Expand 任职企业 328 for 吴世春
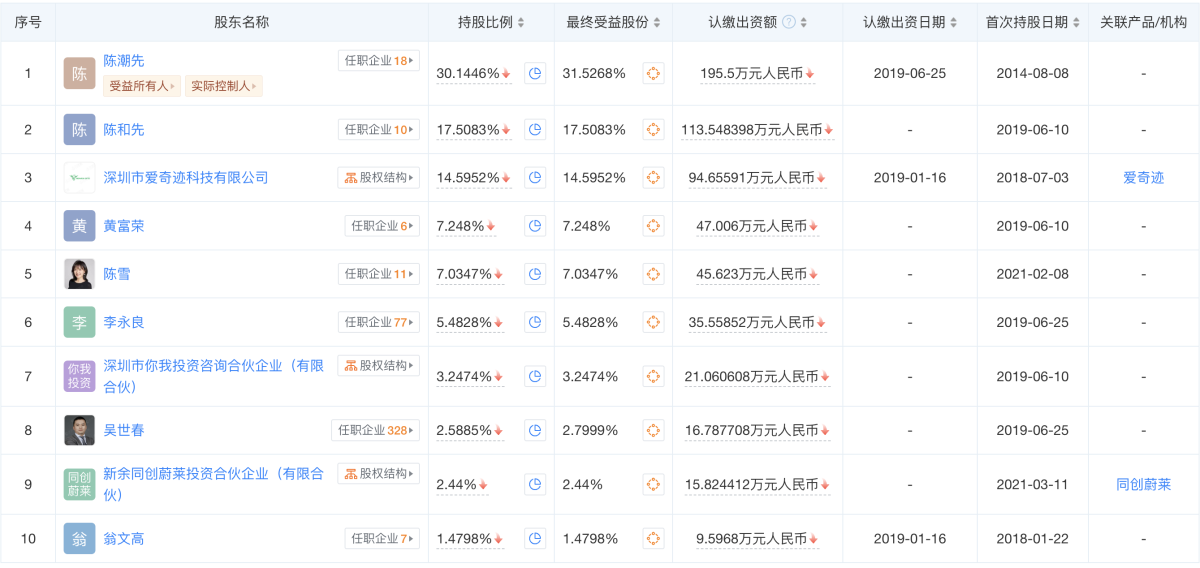The image size is (1200, 568). coord(375,430)
